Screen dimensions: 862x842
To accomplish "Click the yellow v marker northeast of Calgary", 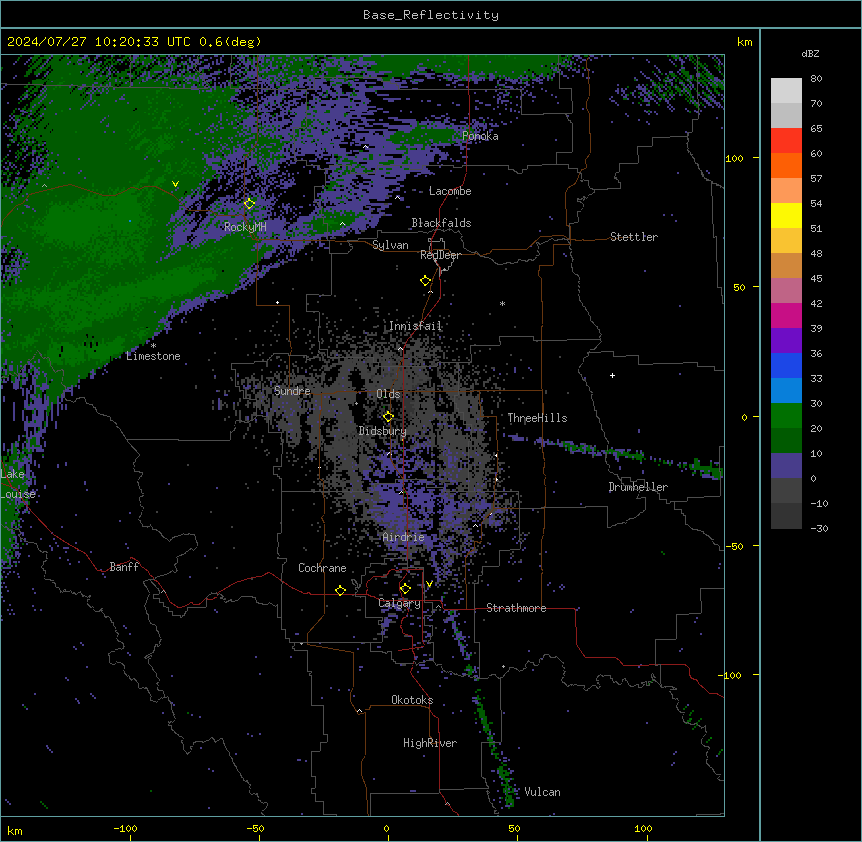I will (x=429, y=584).
